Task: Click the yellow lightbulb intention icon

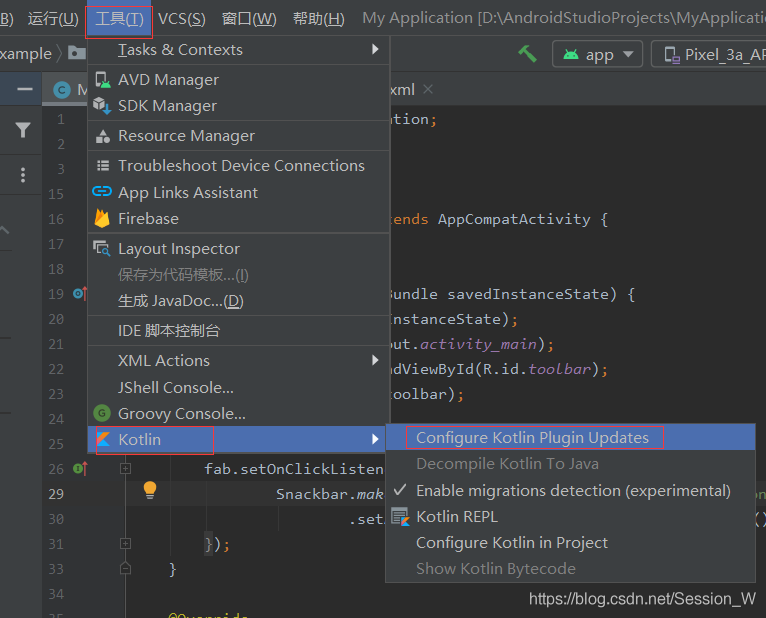Action: 150,490
